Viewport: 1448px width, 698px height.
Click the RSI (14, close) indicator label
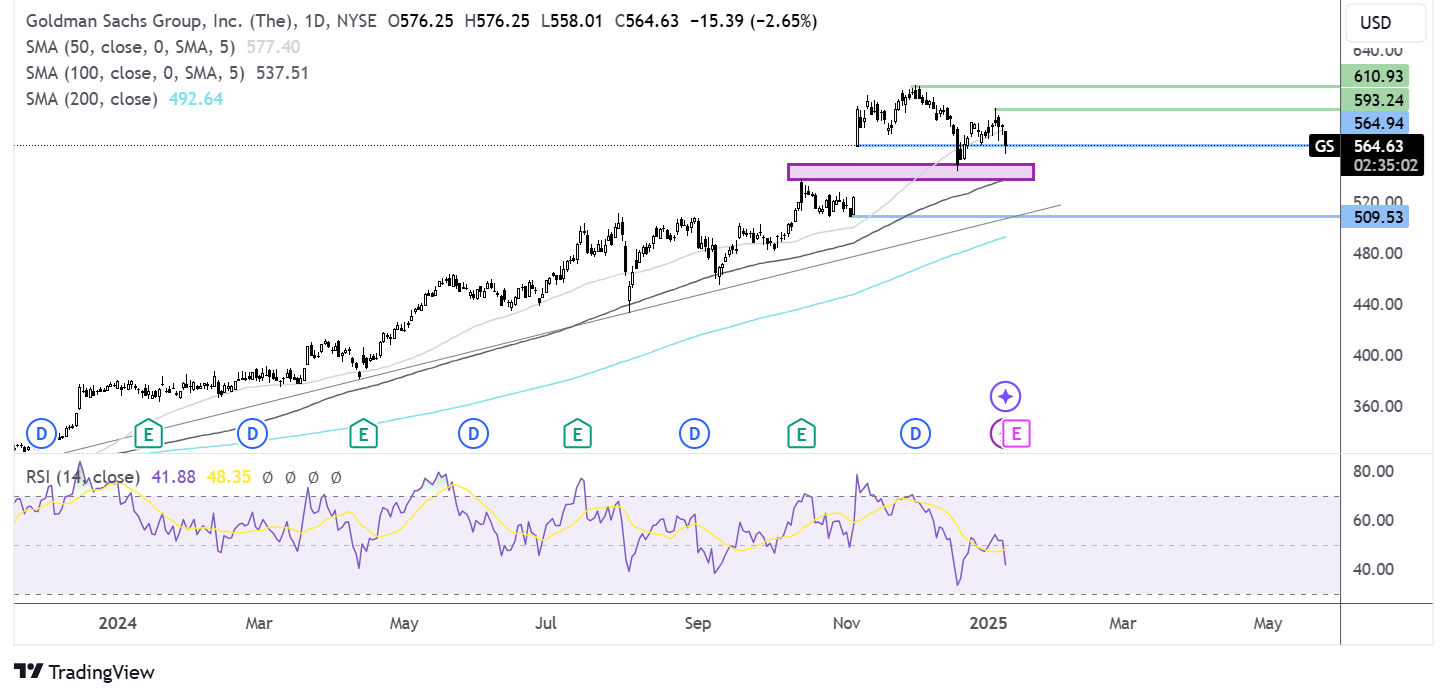83,478
